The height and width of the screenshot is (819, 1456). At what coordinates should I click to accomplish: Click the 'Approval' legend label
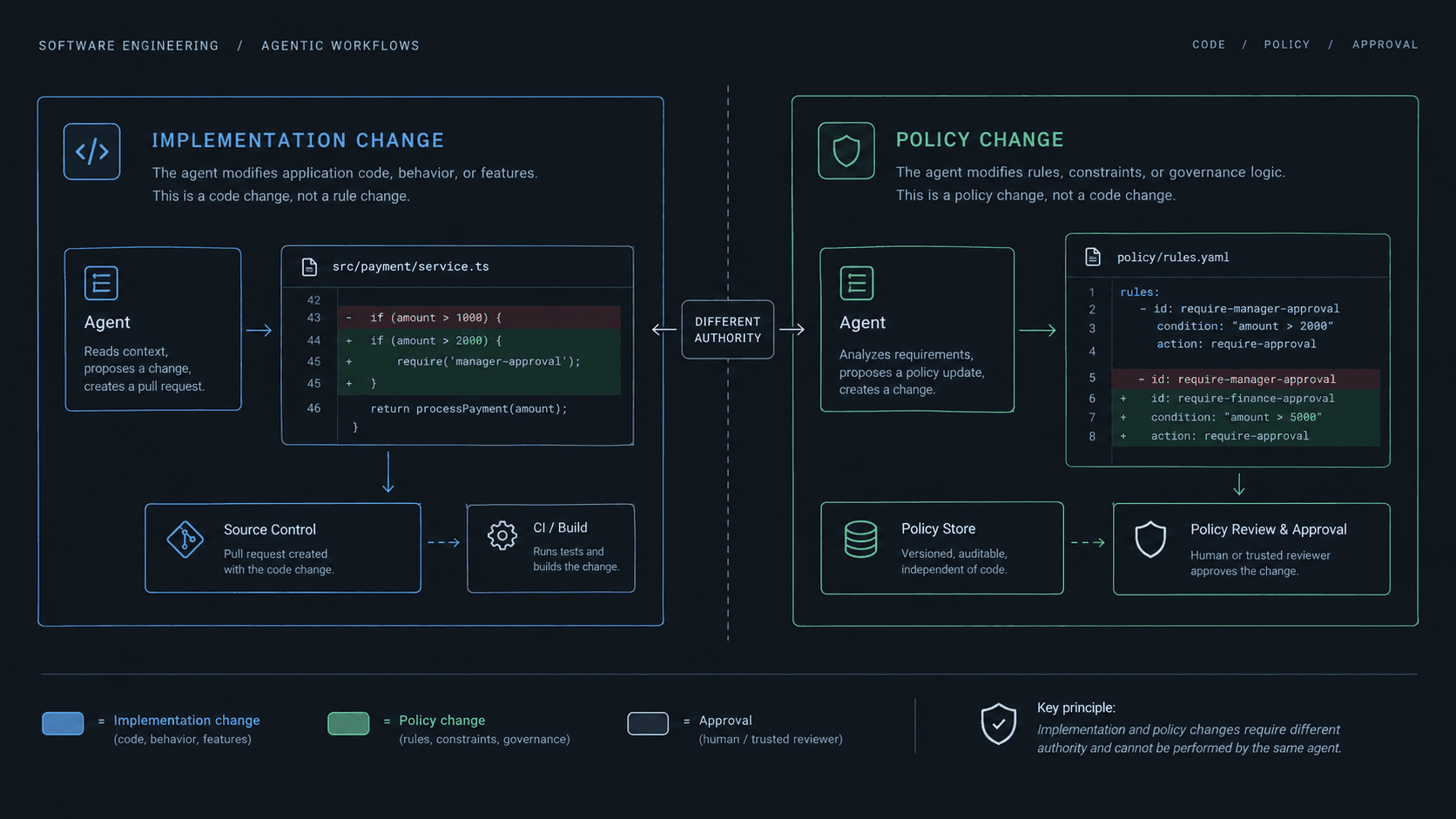click(725, 720)
